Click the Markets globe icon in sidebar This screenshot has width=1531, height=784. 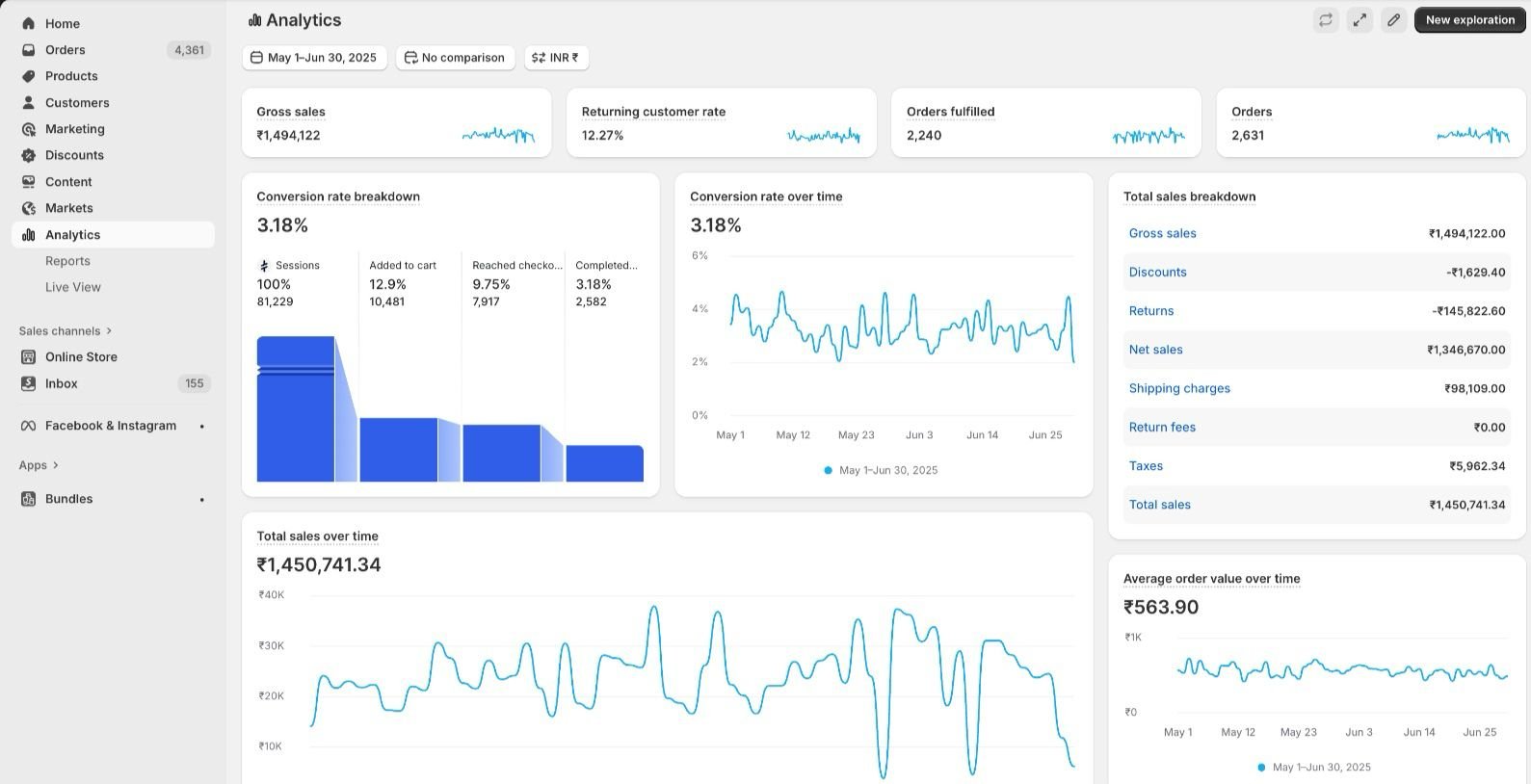click(29, 208)
